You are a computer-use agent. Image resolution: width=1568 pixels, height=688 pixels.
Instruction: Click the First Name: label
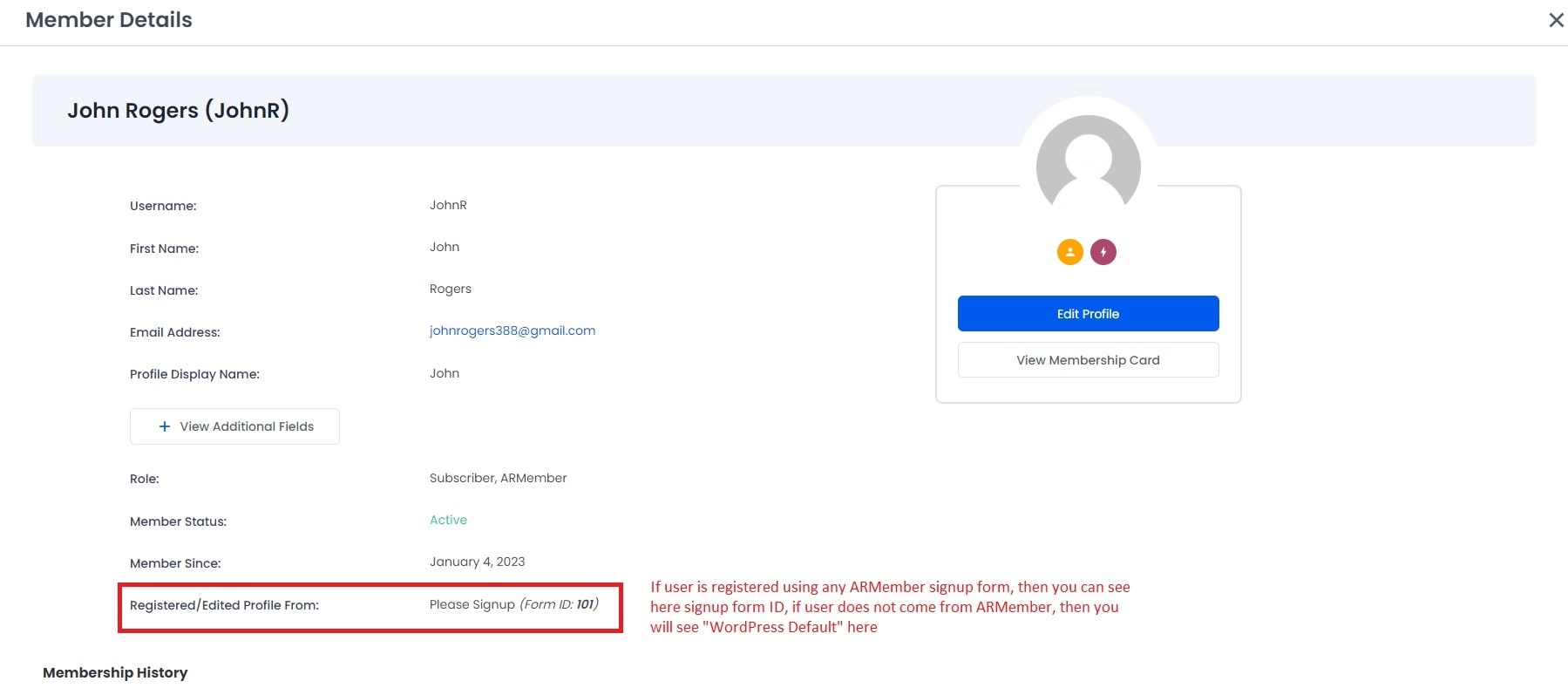(x=164, y=249)
